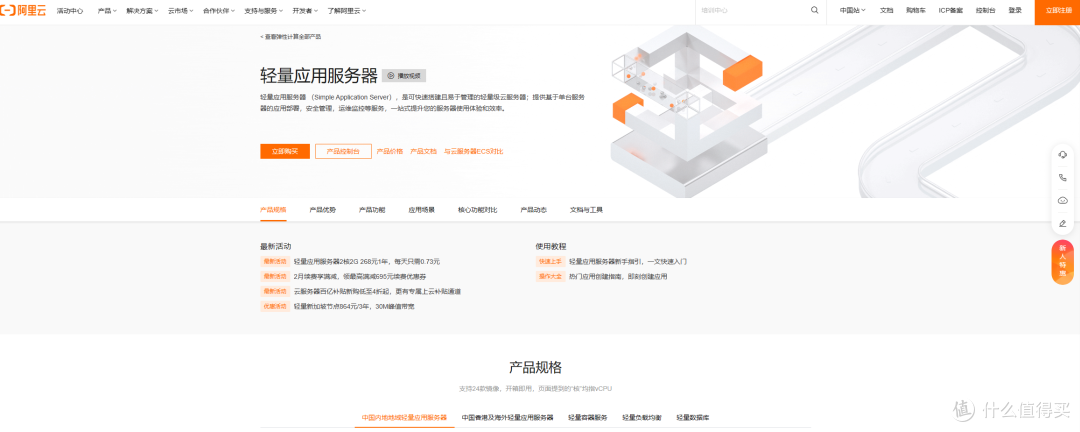Expand the 产品 dropdown menu
Viewport: 1080px width, 432px height.
click(x=107, y=11)
